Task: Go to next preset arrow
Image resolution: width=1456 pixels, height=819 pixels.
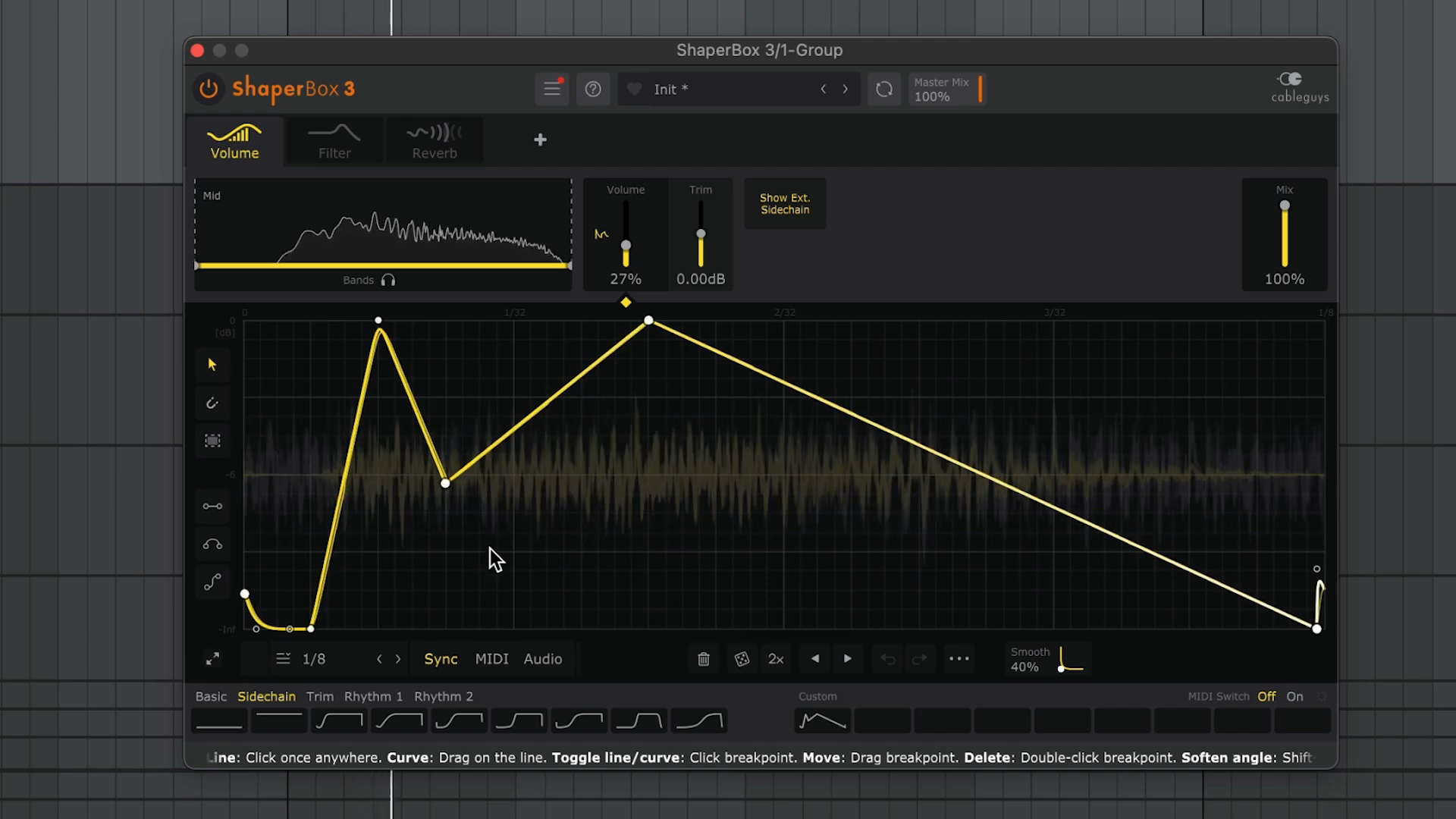Action: point(845,89)
